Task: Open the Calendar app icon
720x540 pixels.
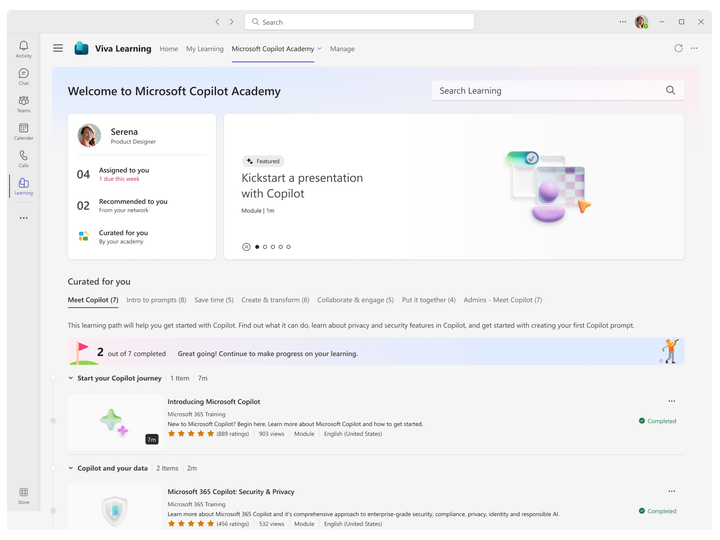Action: click(x=23, y=131)
